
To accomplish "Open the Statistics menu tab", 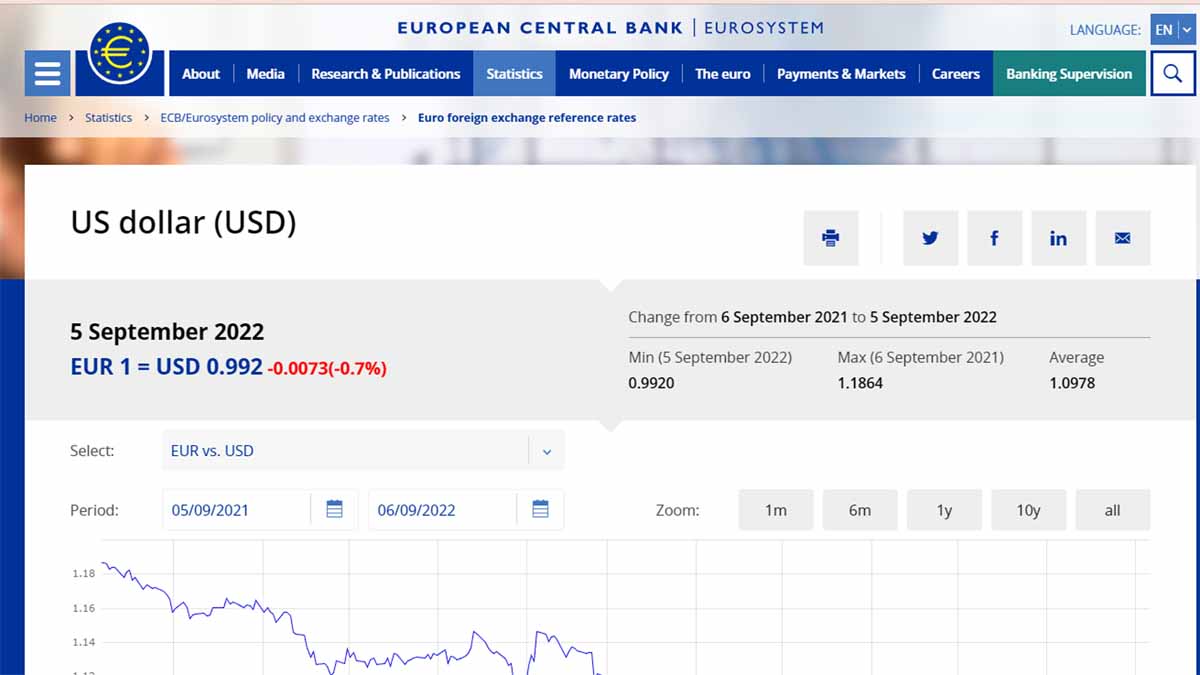I will pyautogui.click(x=514, y=74).
